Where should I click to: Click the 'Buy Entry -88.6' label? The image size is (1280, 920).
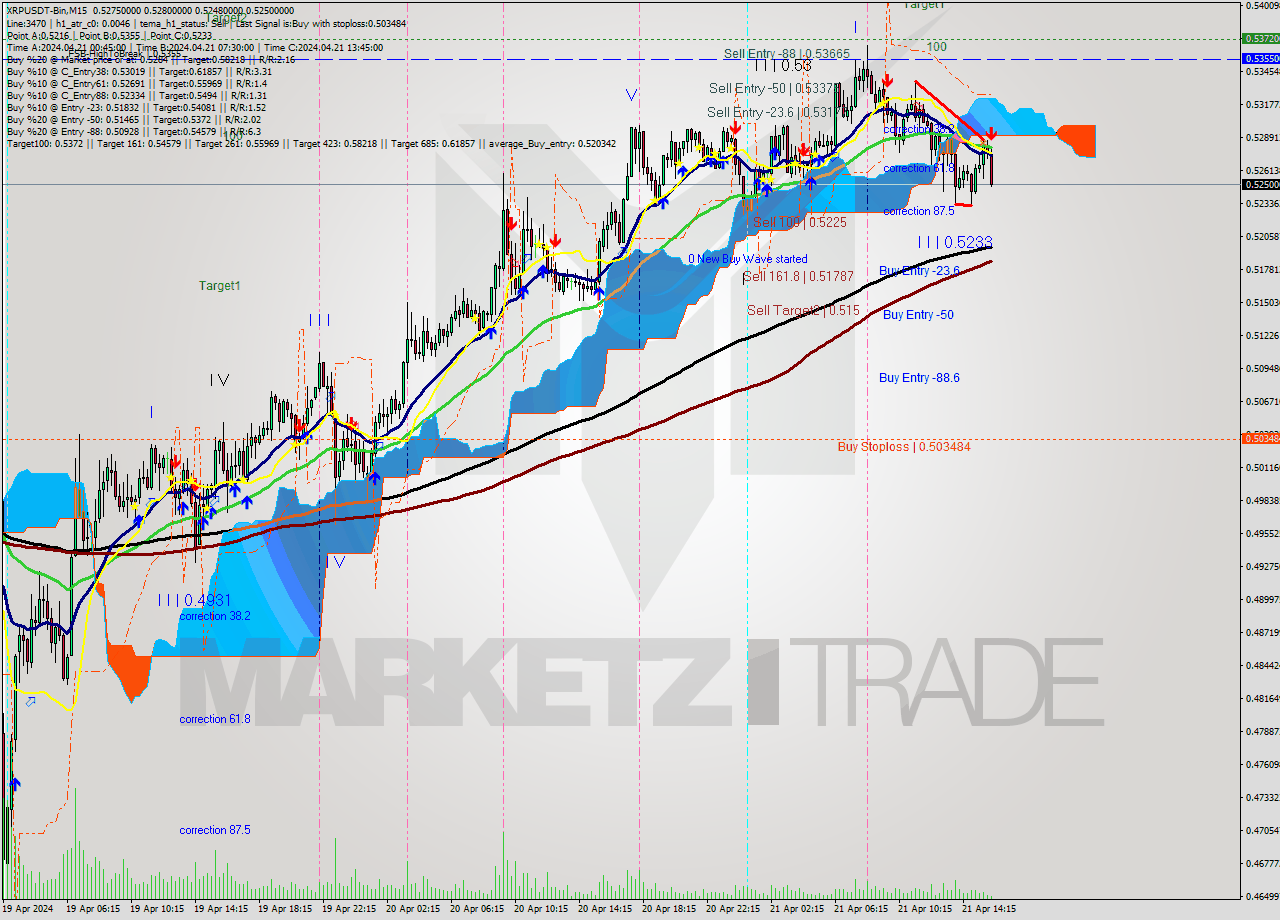coord(919,378)
